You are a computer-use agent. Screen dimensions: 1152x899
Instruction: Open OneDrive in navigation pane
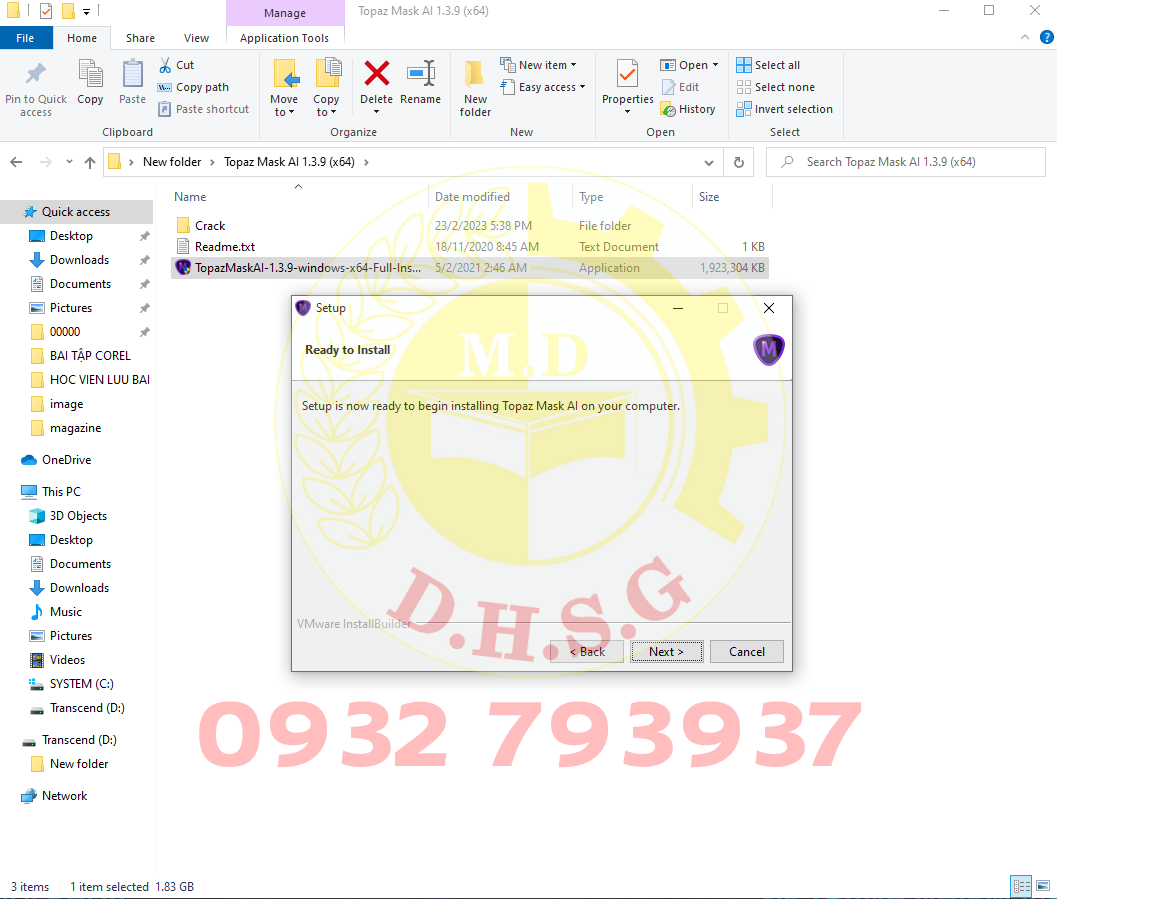pyautogui.click(x=66, y=460)
